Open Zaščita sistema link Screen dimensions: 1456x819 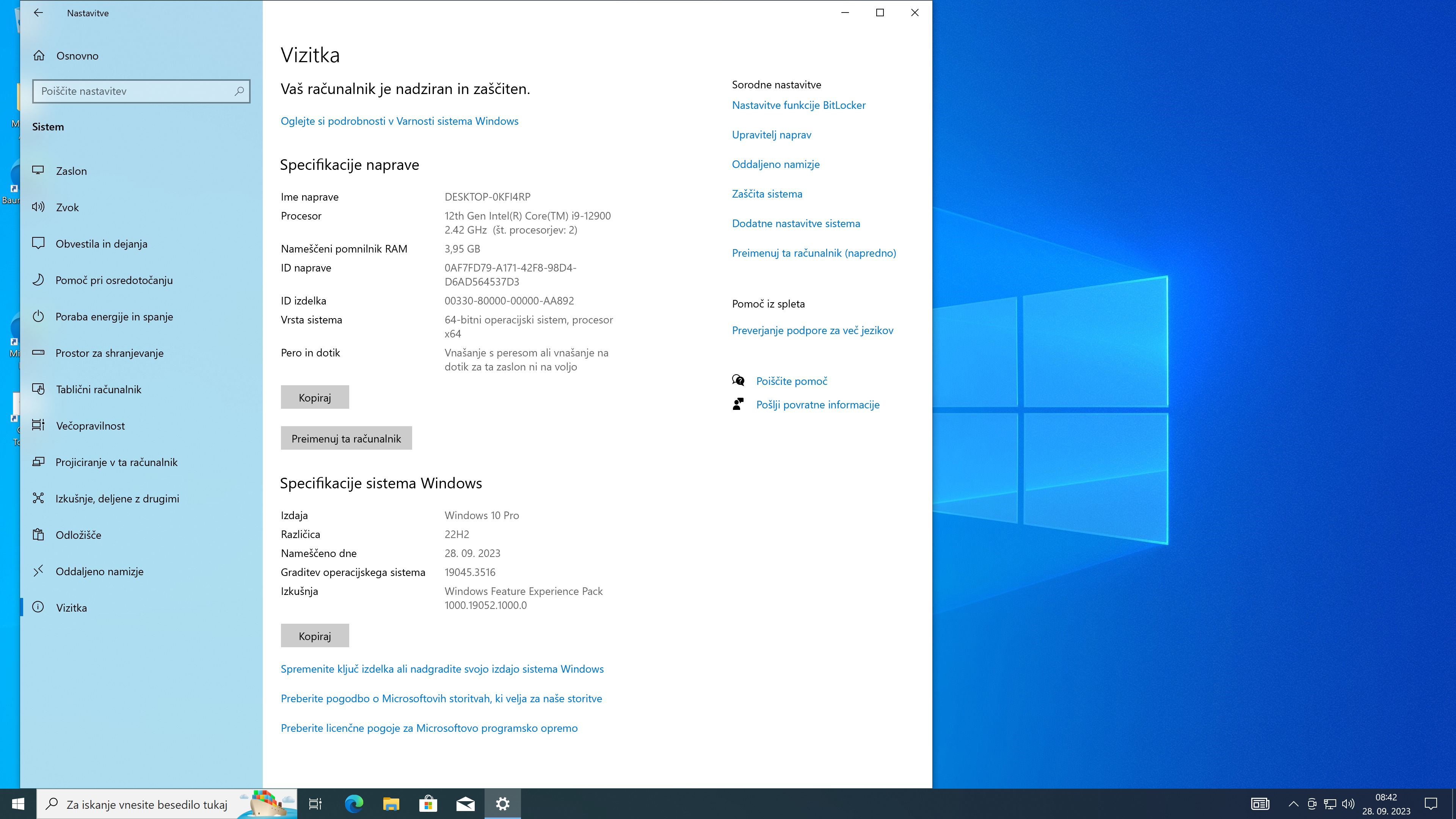(767, 194)
